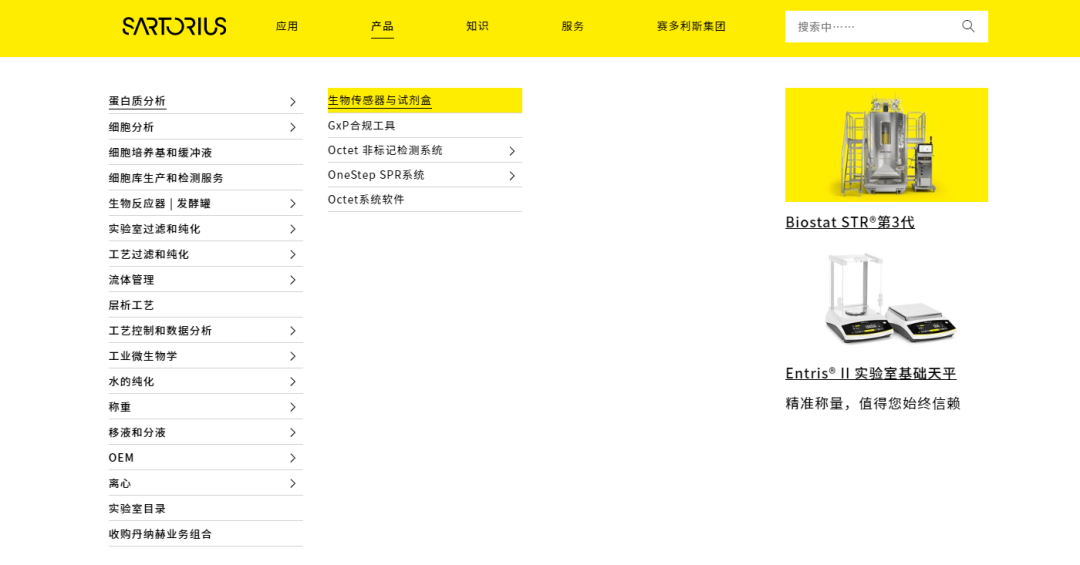Expand the OEM chevron
Image resolution: width=1080 pixels, height=565 pixels.
293,458
